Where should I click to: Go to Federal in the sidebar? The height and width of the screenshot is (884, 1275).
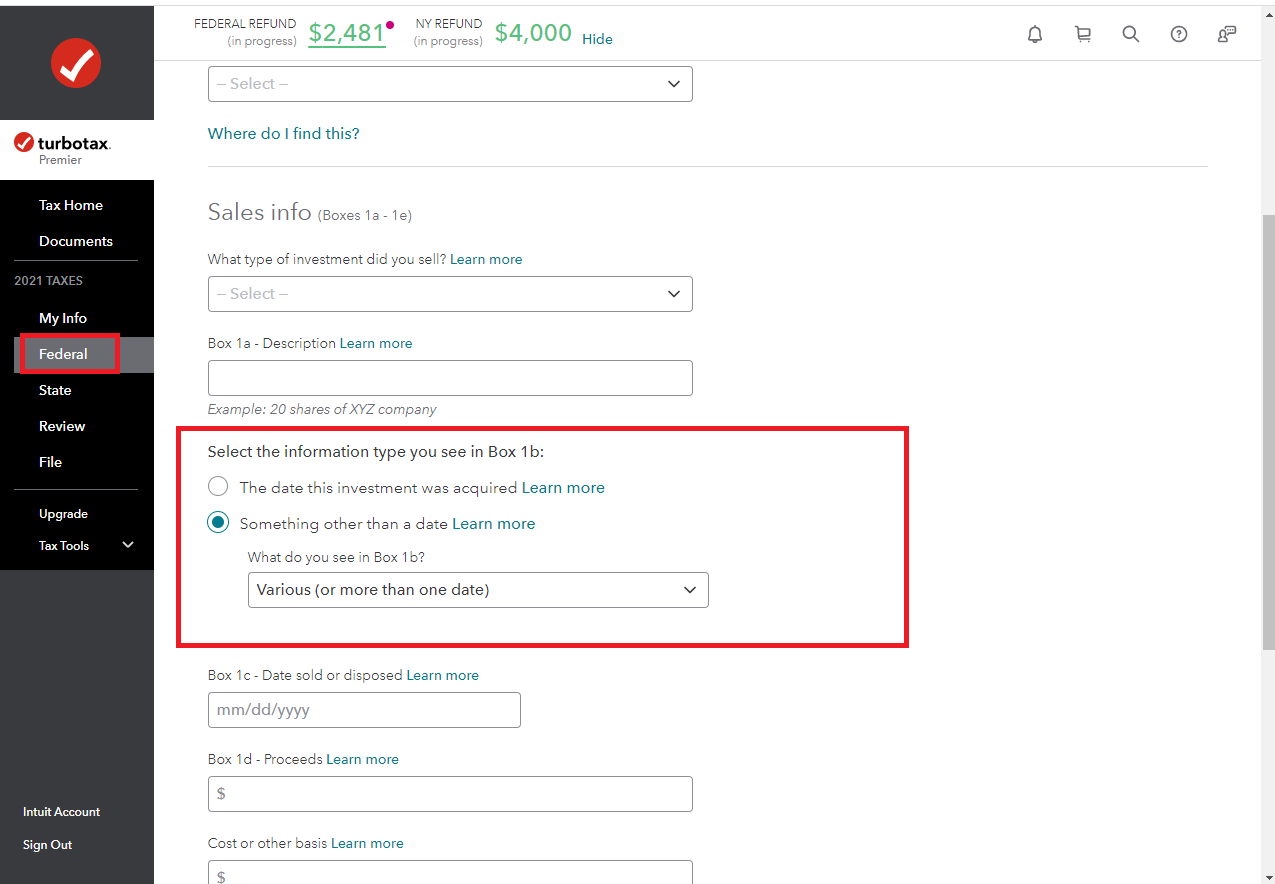tap(64, 354)
